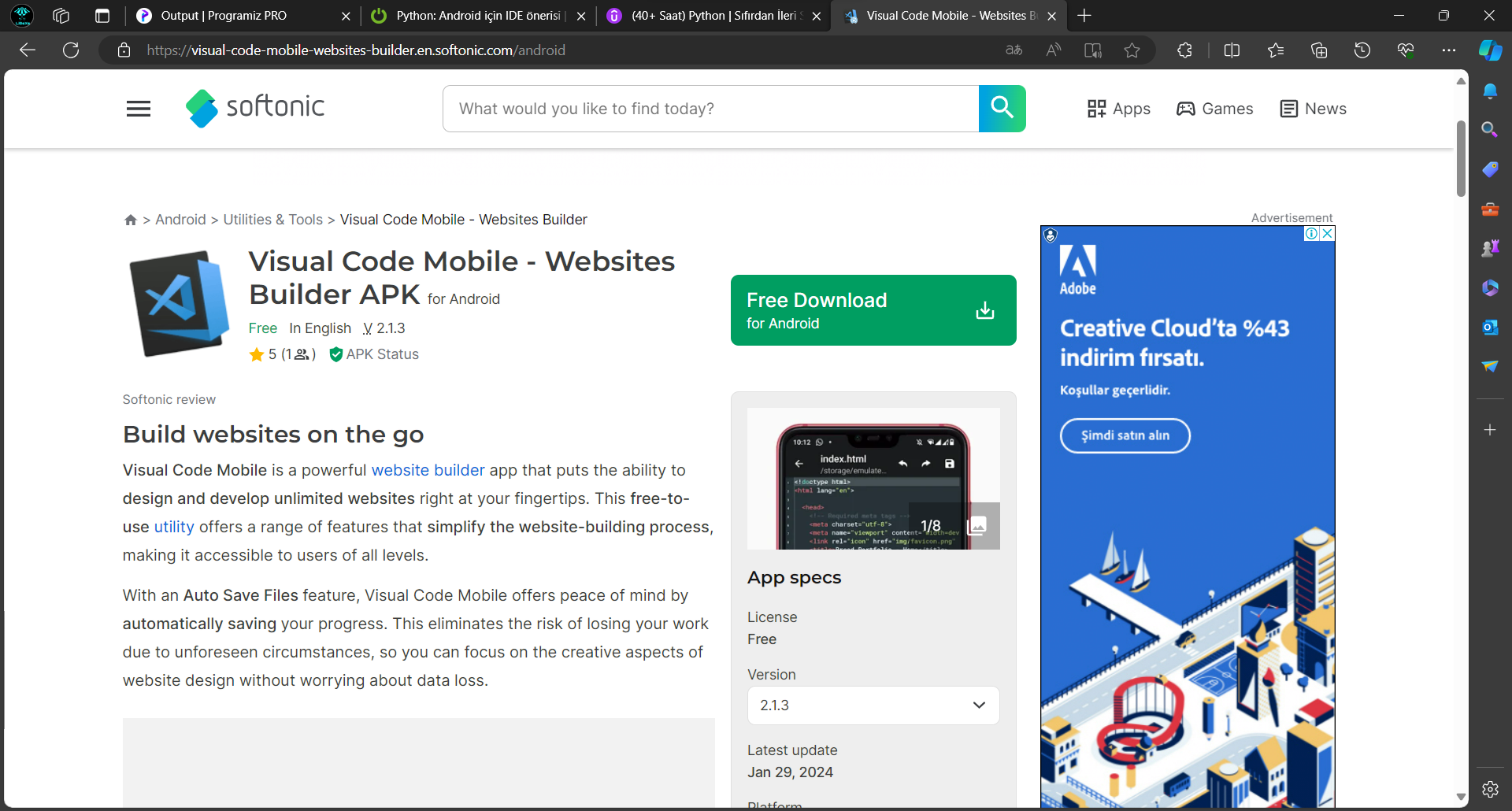The width and height of the screenshot is (1512, 811).
Task: Open browser settings and more menu
Action: click(x=1449, y=50)
